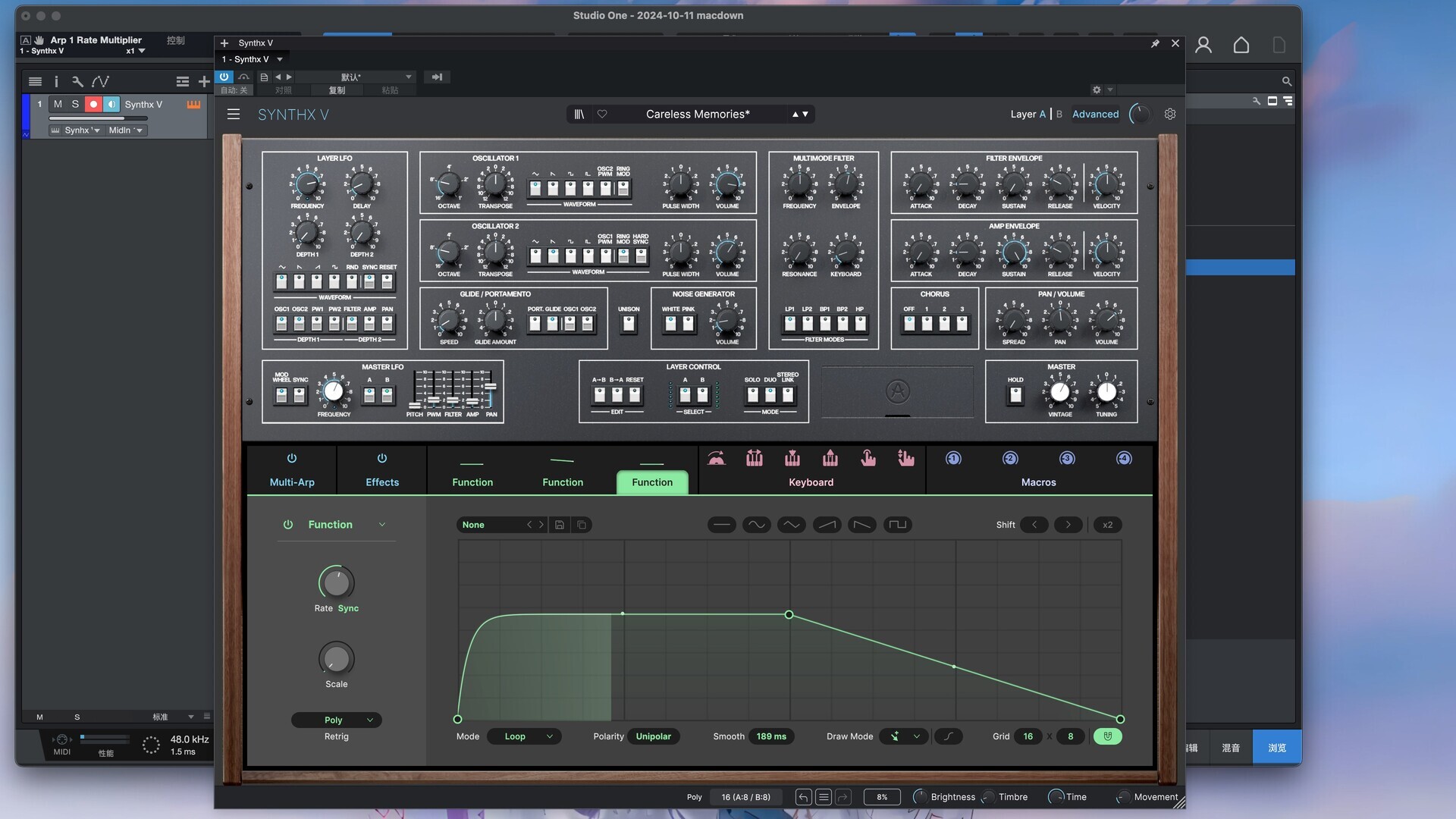Viewport: 1456px width, 819px height.
Task: Switch to the Keyboard tab
Action: tap(811, 482)
